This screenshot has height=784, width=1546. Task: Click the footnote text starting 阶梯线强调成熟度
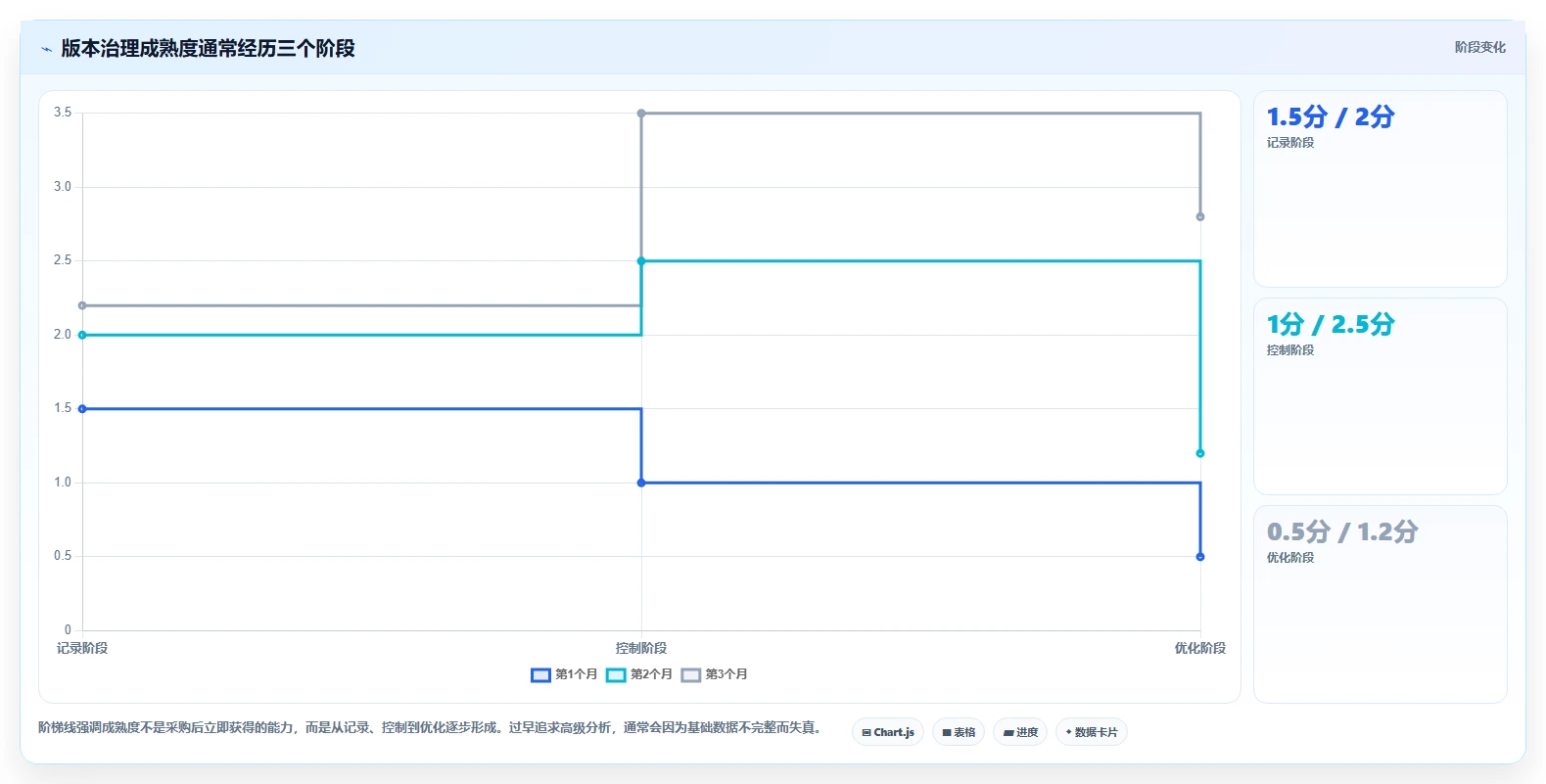point(431,727)
